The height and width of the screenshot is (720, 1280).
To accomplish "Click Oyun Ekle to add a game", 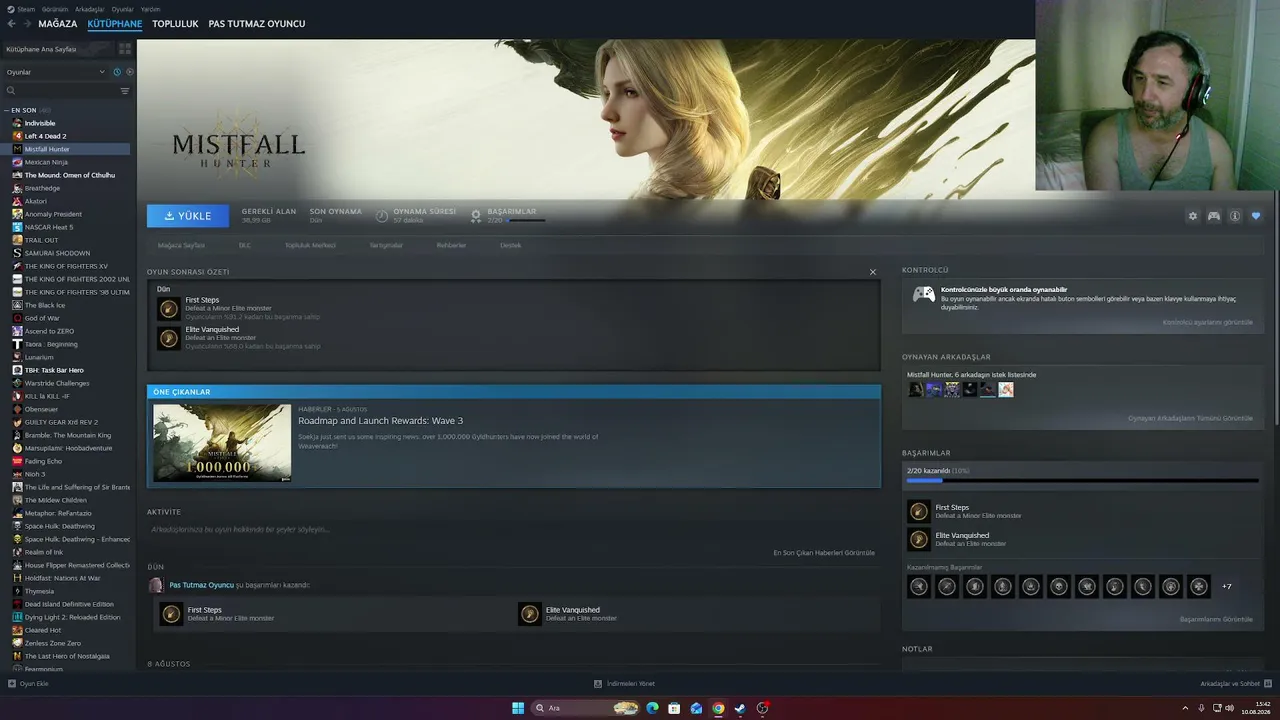I will [28, 684].
